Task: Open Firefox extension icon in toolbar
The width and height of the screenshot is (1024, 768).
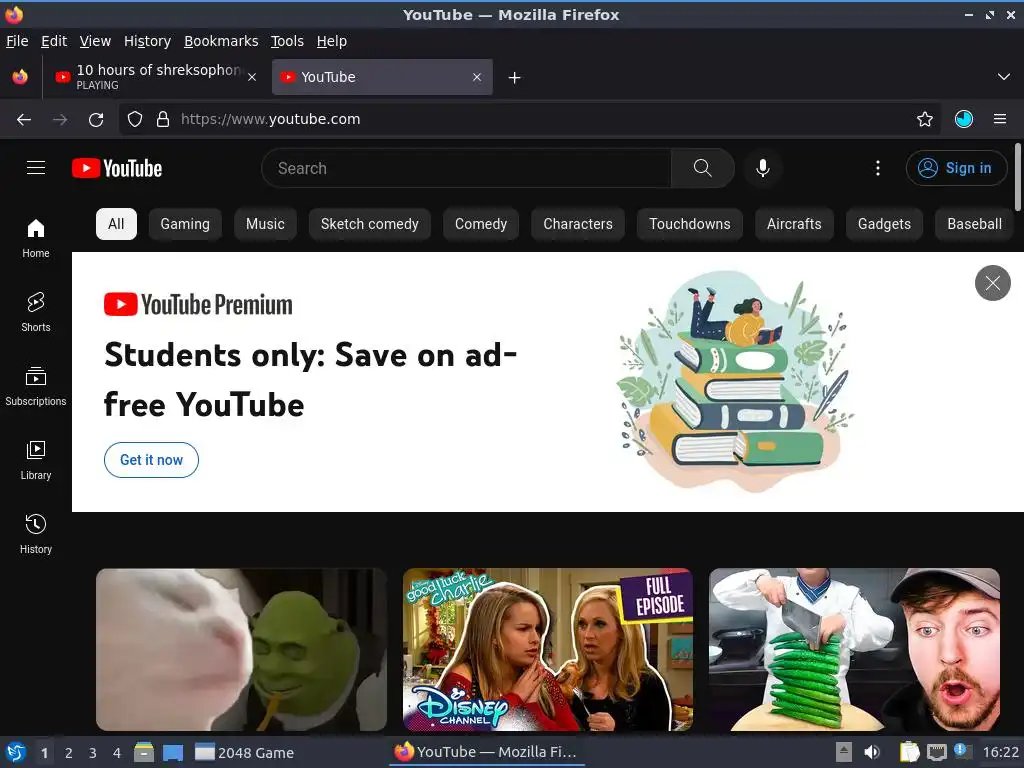Action: tap(964, 119)
